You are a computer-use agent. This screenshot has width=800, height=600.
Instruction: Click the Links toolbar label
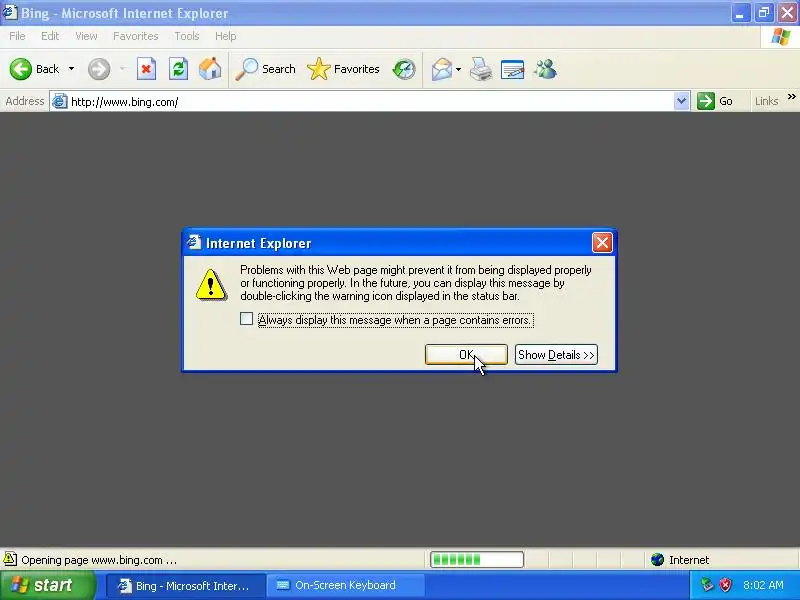click(766, 101)
